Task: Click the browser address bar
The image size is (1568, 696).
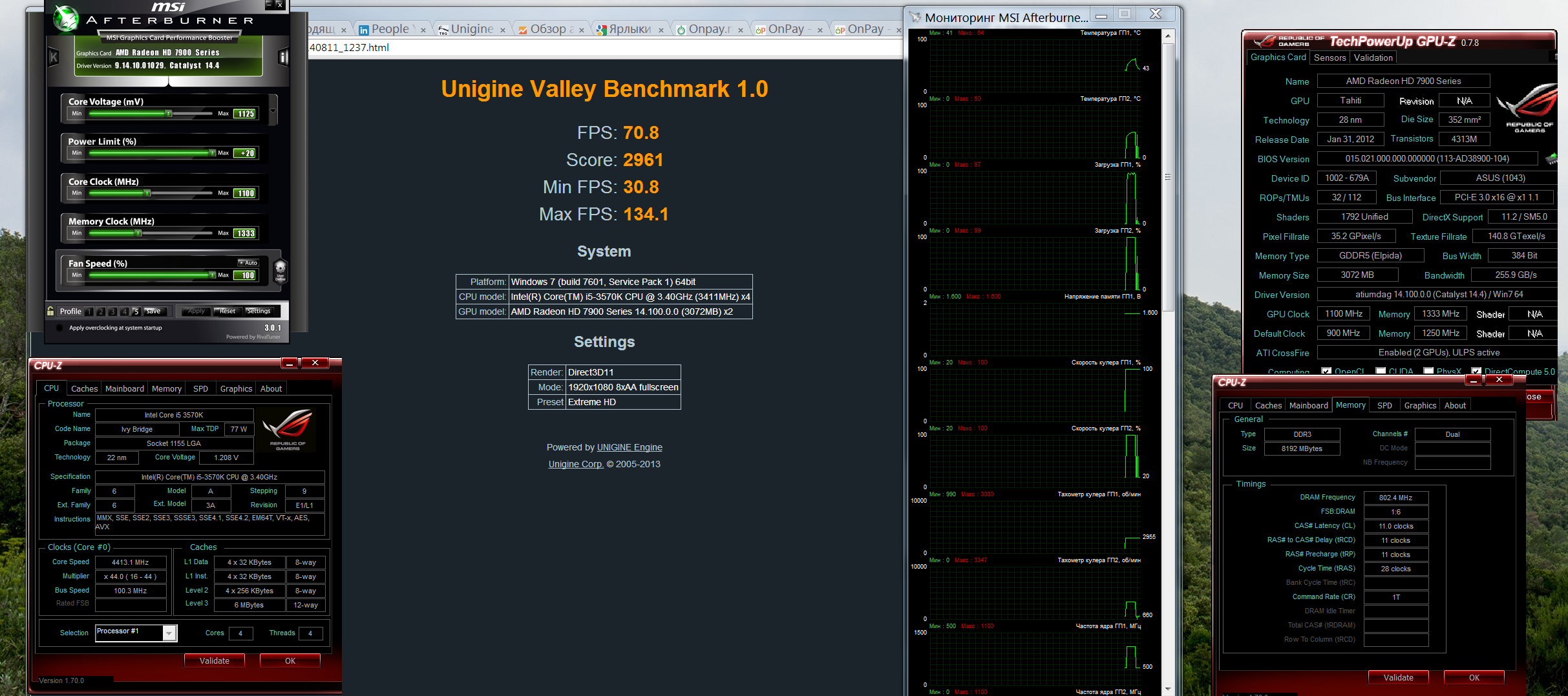Action: 605,47
